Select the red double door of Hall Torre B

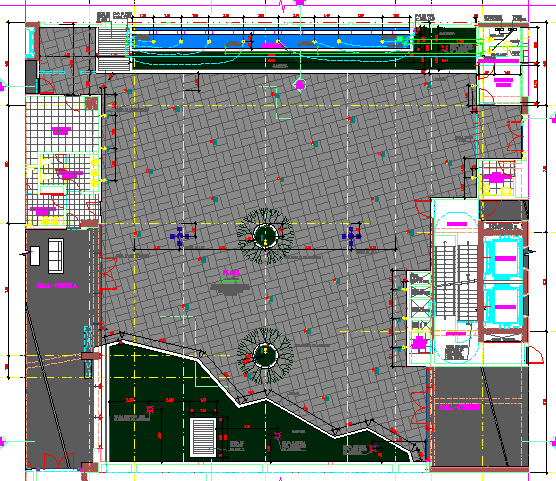(x=420, y=408)
